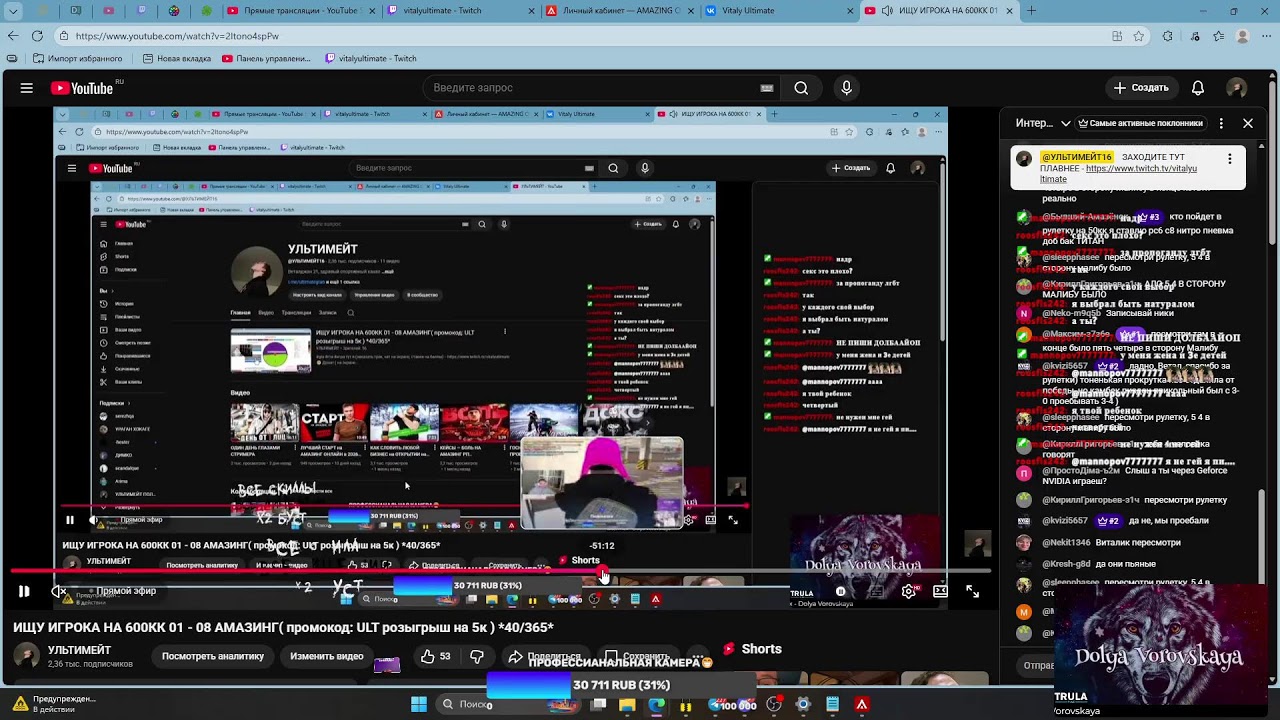Open the УЛЬТИМЕЙТ channel name

tap(80, 650)
